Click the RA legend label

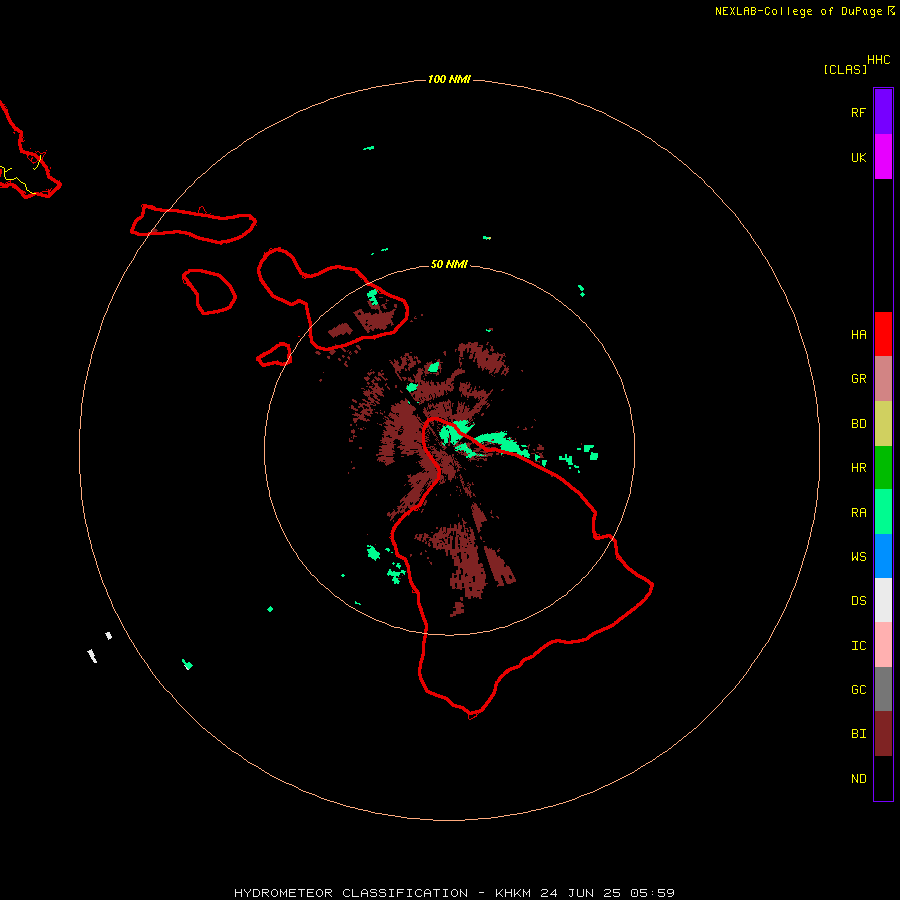[x=858, y=513]
